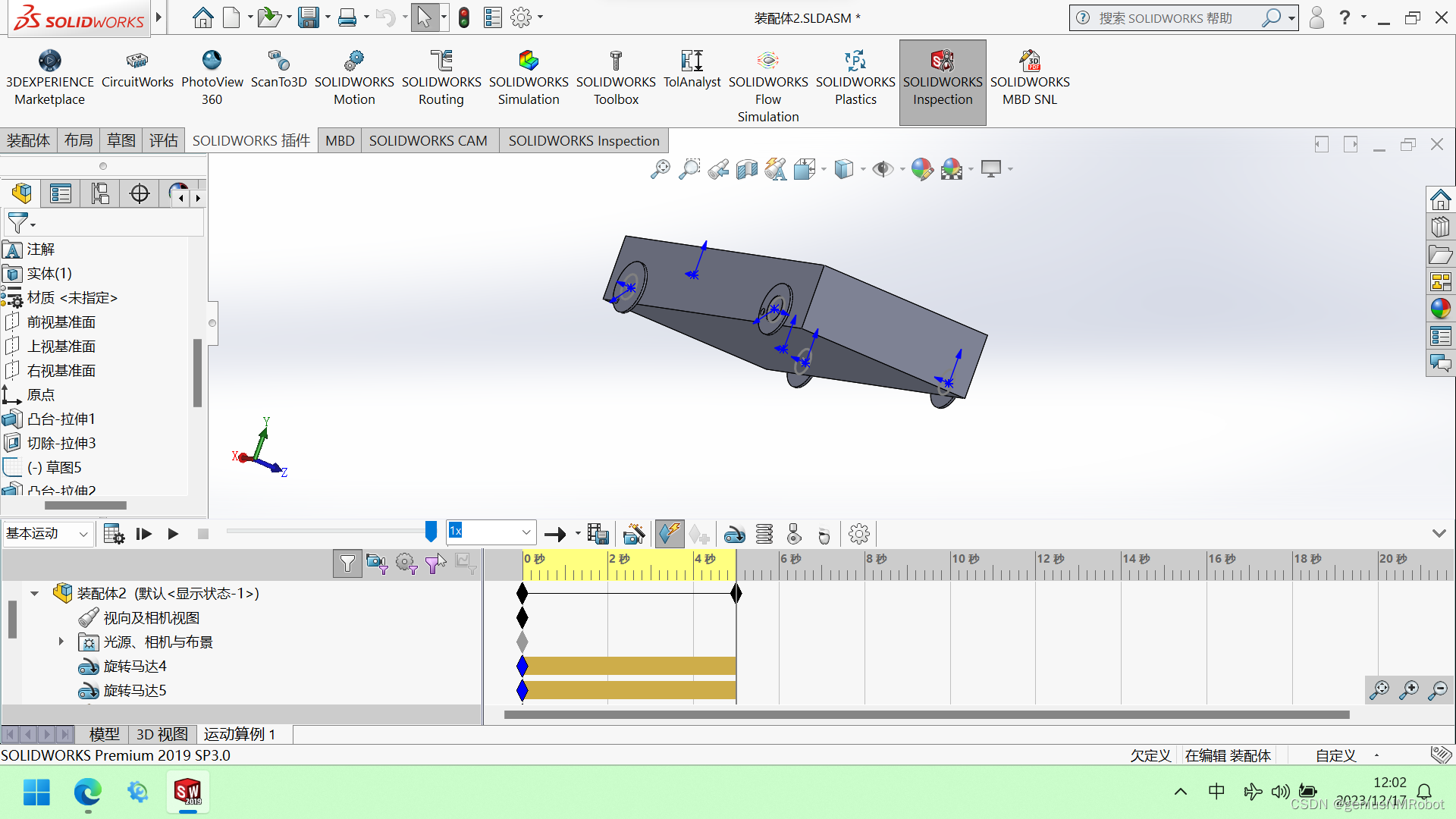
Task: Switch to 装配体 command tab
Action: 28,140
